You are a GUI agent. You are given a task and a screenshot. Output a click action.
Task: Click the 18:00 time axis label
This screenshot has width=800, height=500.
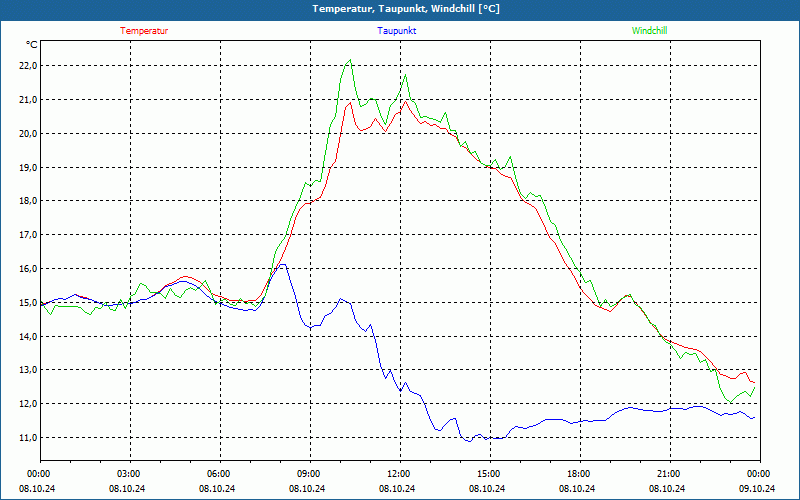pos(578,473)
